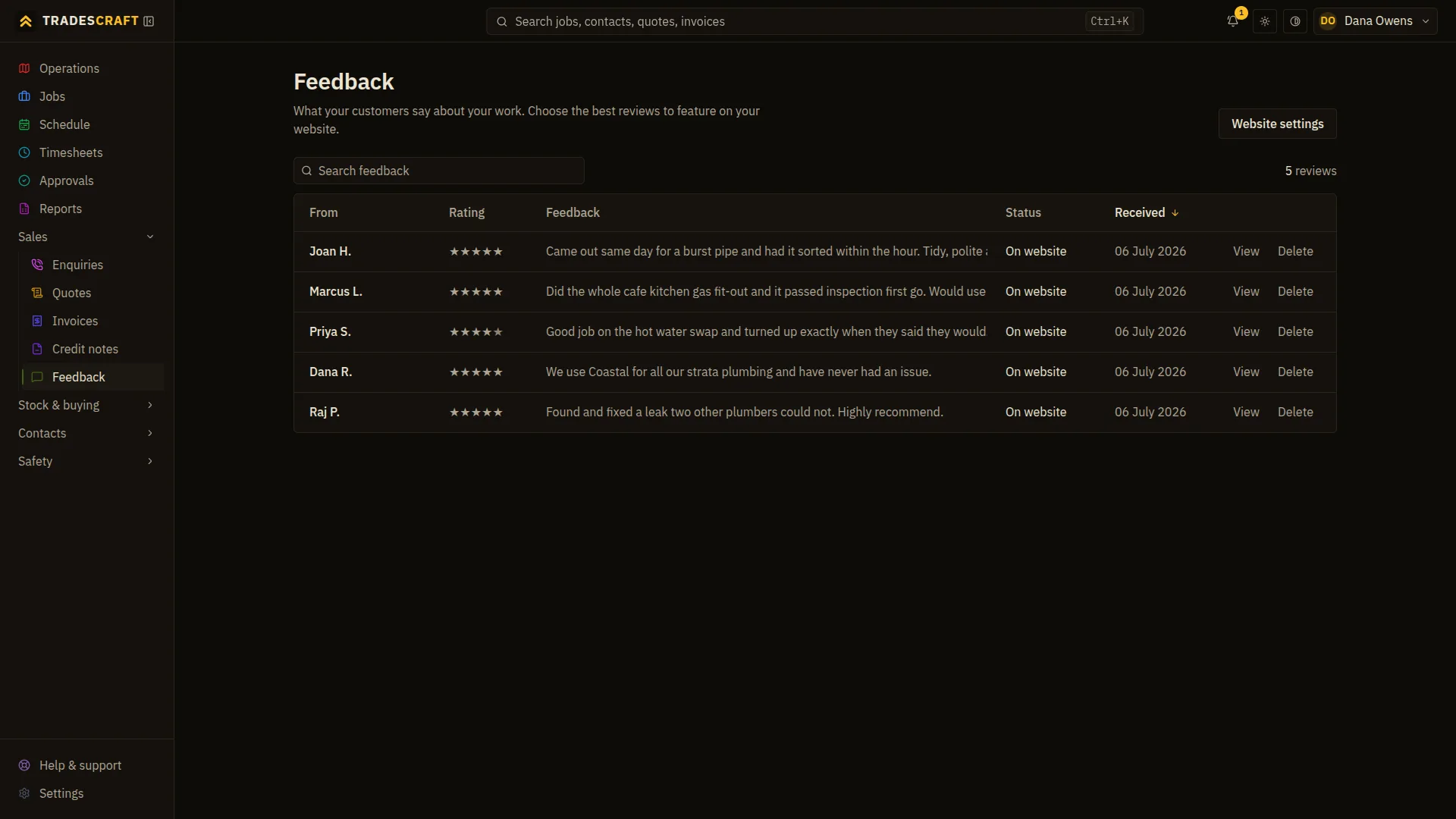Click the 5 reviews count
This screenshot has width=1456, height=819.
(x=1310, y=171)
